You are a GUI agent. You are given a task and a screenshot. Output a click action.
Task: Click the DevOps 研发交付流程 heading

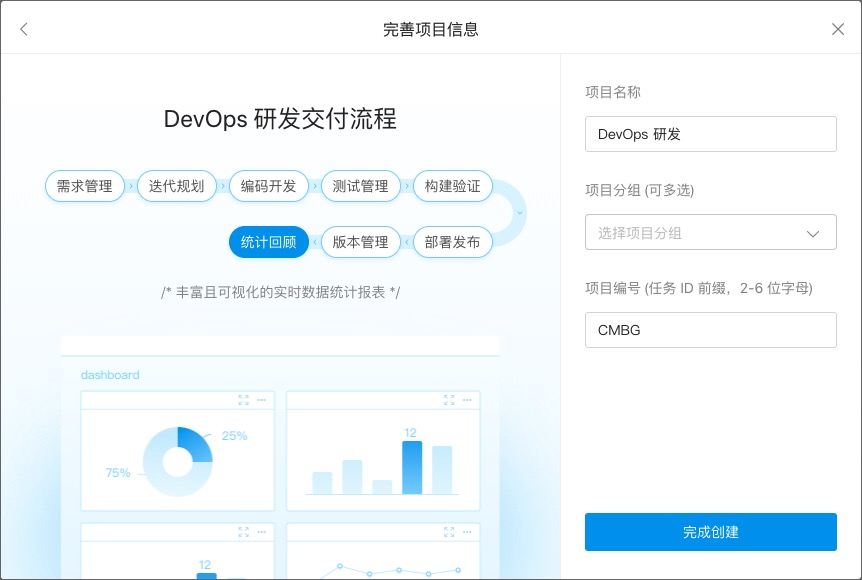click(280, 119)
